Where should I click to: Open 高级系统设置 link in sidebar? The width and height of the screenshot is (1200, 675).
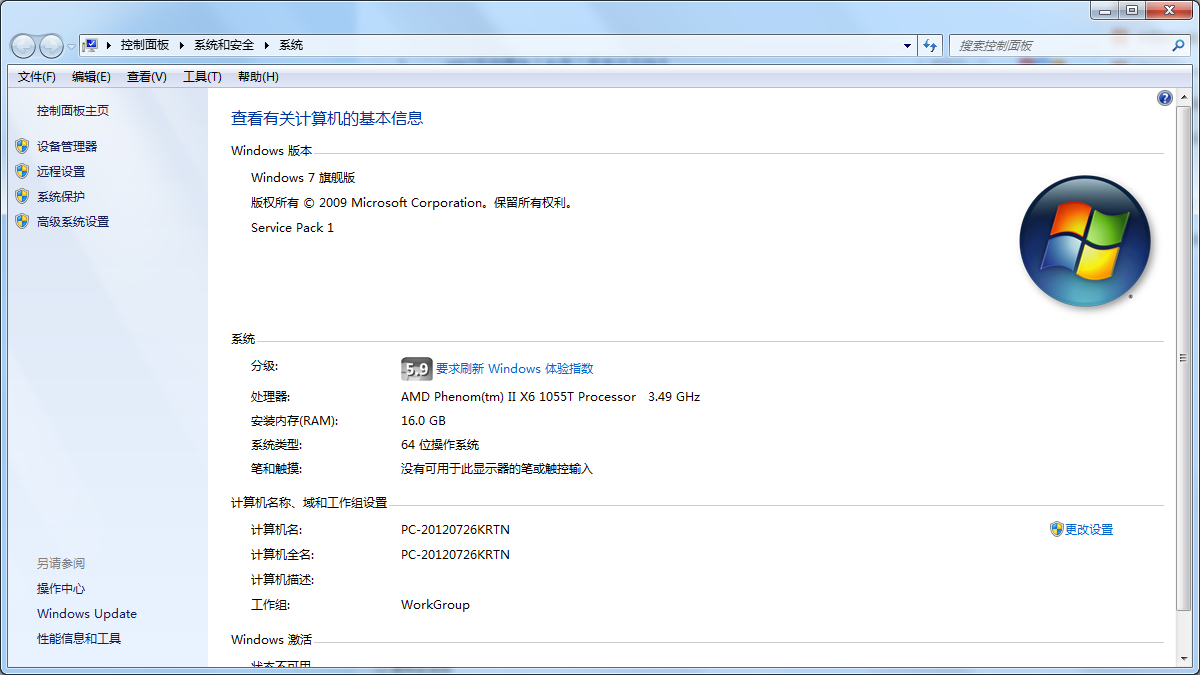[73, 222]
